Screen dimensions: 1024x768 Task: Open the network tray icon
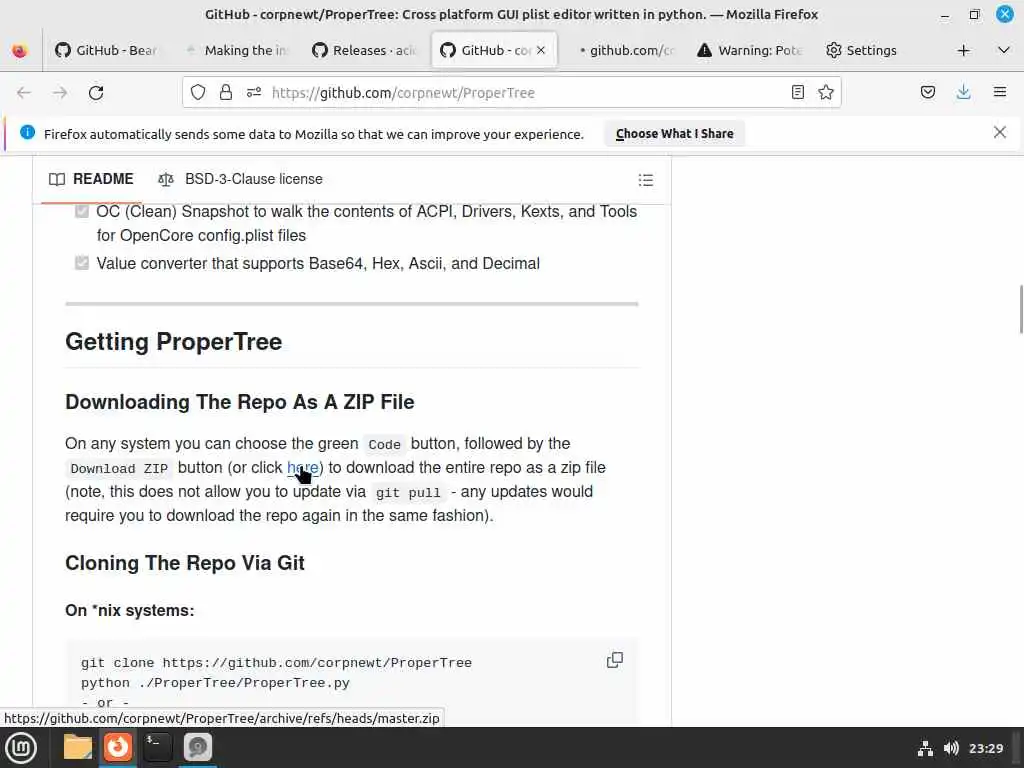(925, 748)
